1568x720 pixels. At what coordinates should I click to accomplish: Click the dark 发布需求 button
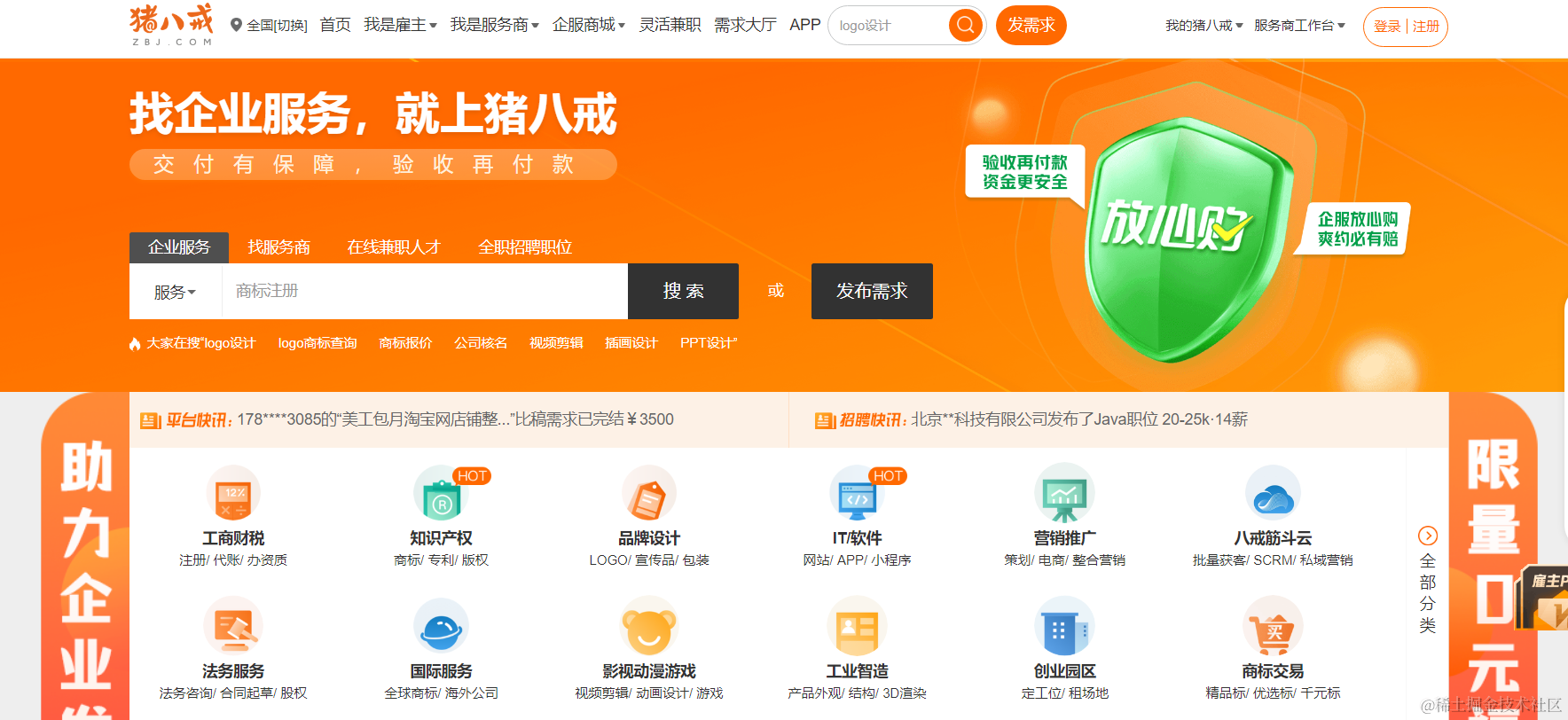[872, 291]
